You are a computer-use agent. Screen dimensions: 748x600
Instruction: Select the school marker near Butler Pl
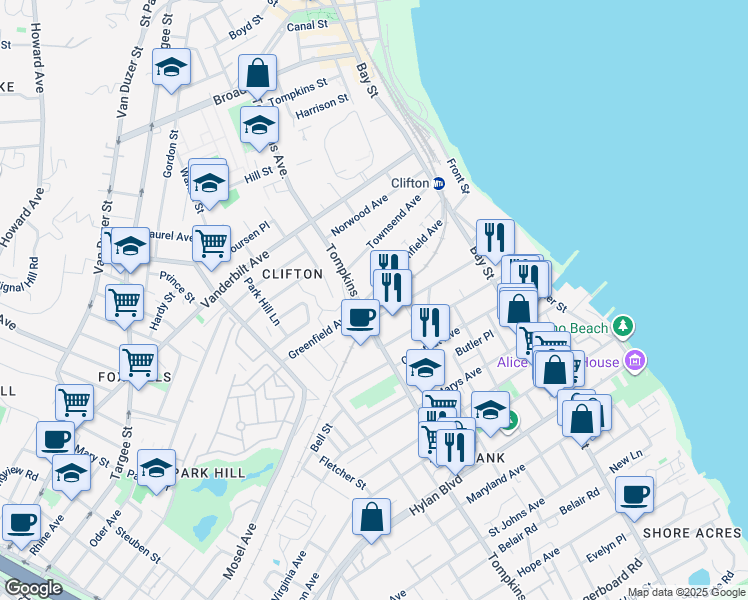pyautogui.click(x=425, y=367)
